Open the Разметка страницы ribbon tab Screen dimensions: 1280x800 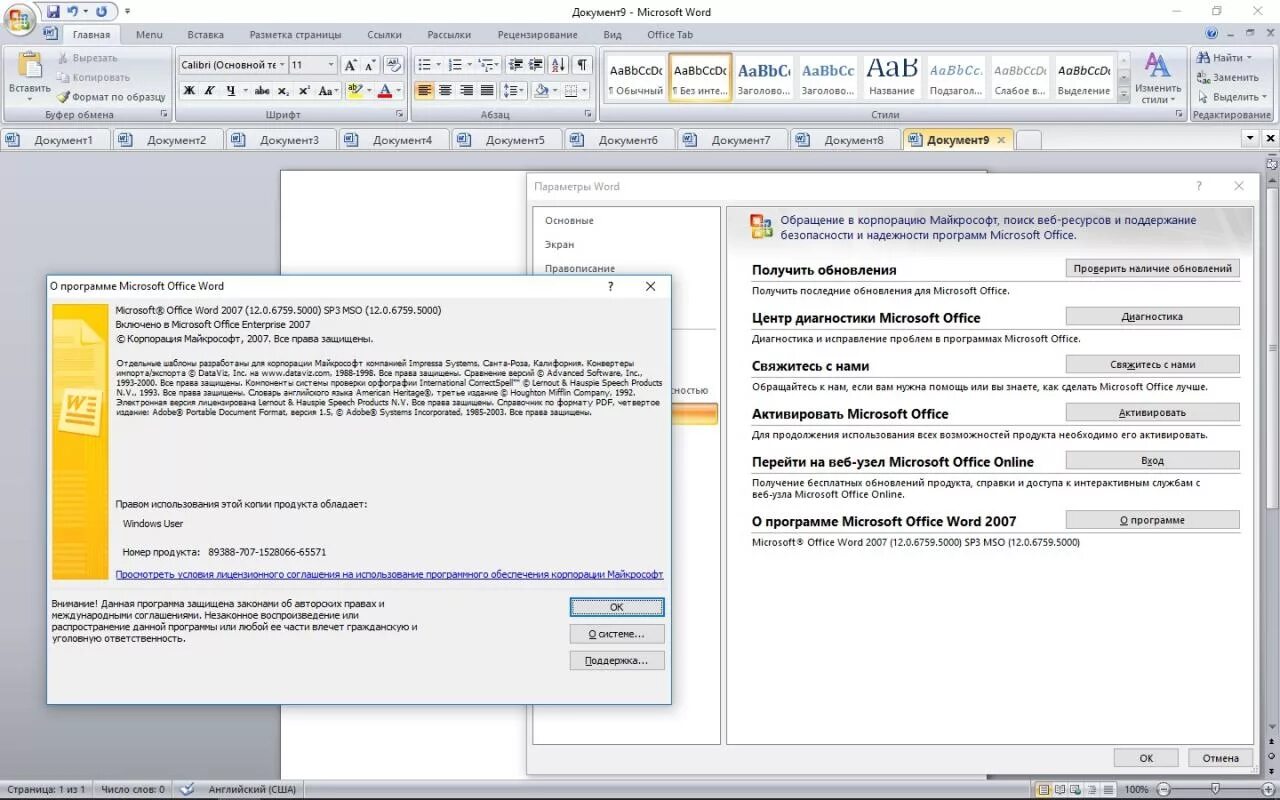point(295,34)
